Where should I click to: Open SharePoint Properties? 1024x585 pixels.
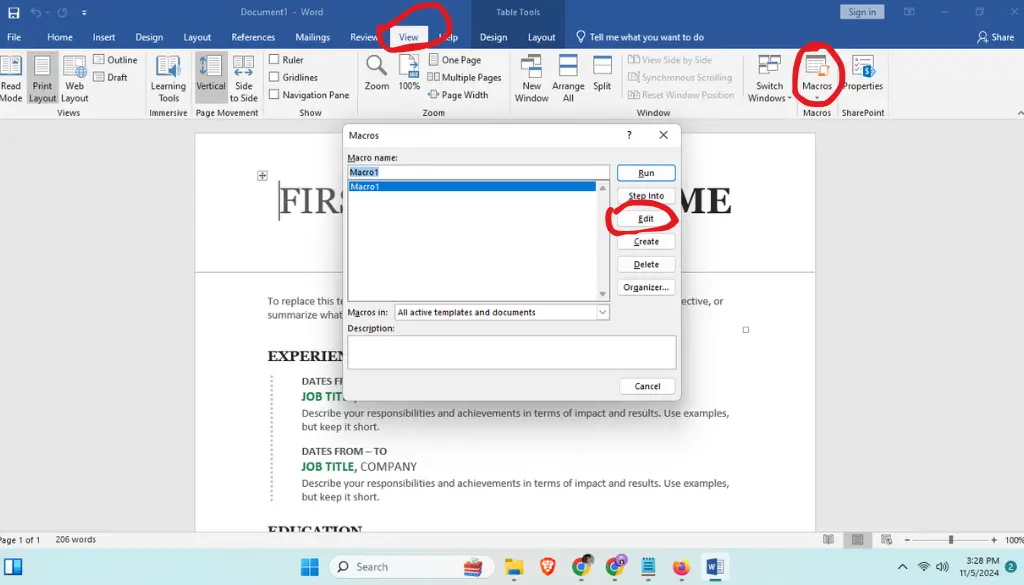tap(863, 73)
